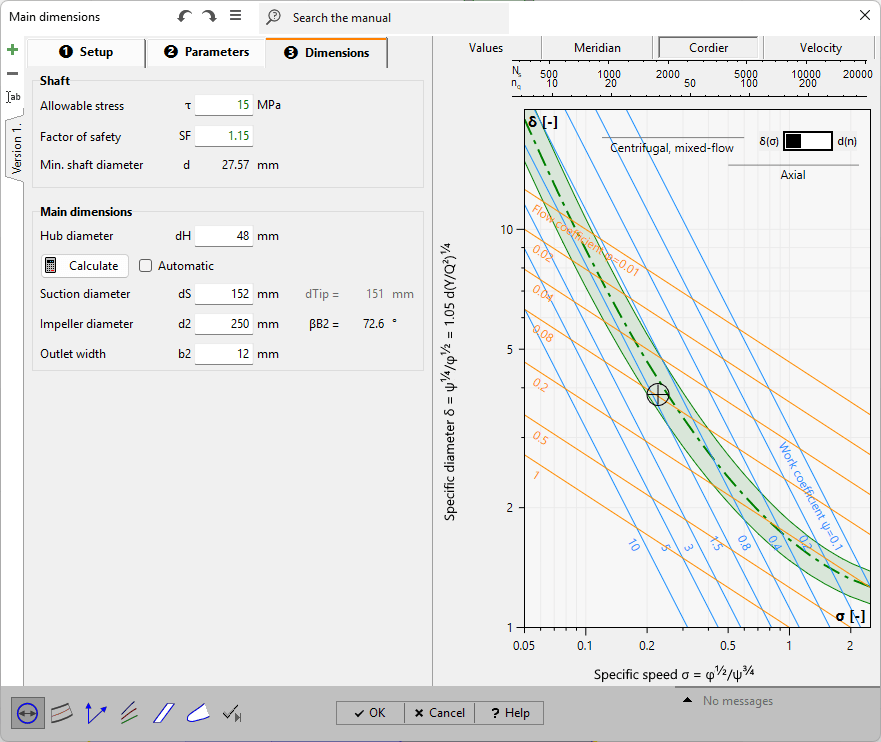Screen dimensions: 881x742
Task: Click the Min. shaft diameter value 27.57
Action: (235, 165)
